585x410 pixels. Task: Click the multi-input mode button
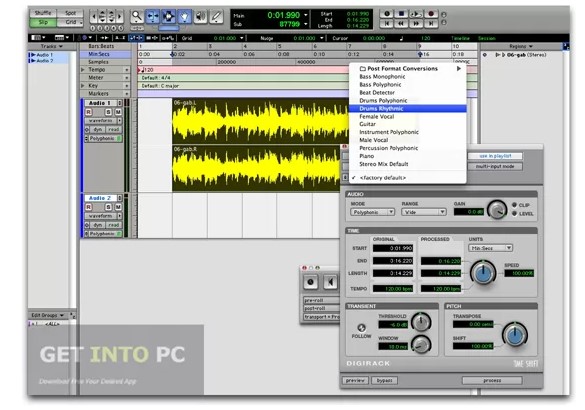(x=495, y=166)
